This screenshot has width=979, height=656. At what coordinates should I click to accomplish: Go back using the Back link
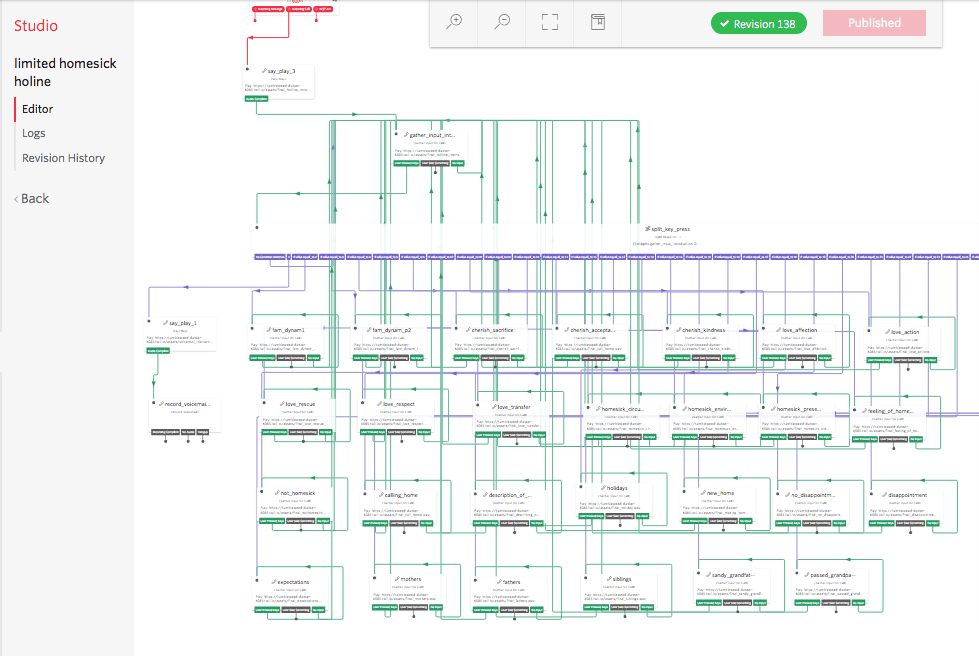coord(32,198)
